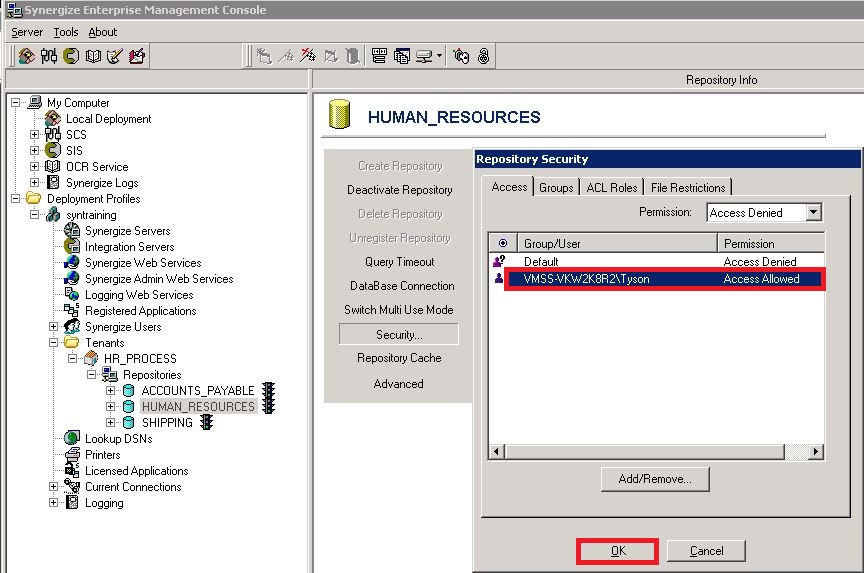Click the Synergize Users icon in tree
The width and height of the screenshot is (864, 573).
tap(72, 326)
